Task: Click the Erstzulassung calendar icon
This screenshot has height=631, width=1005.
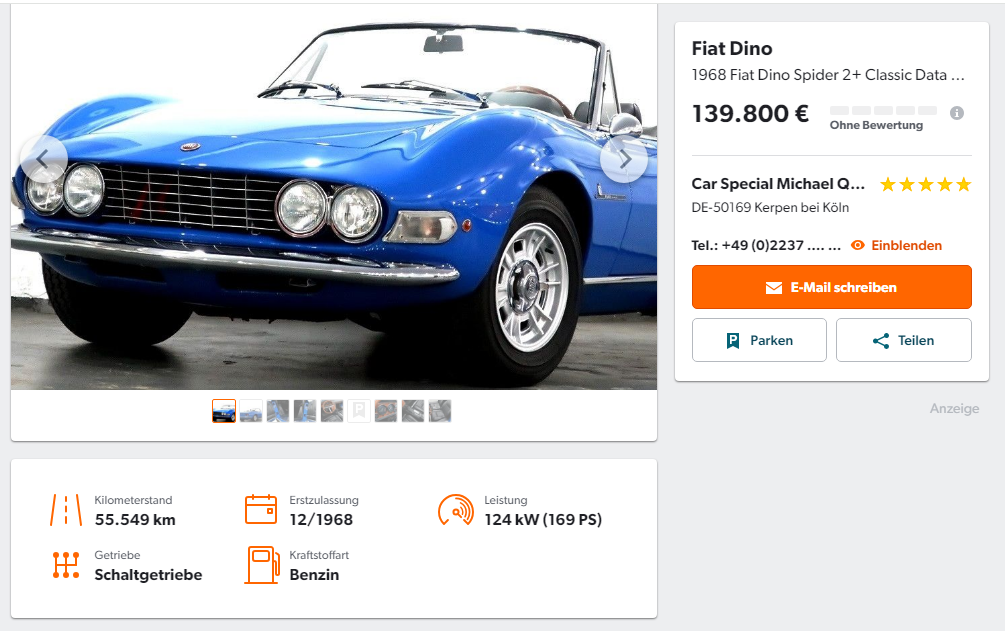Action: (261, 510)
